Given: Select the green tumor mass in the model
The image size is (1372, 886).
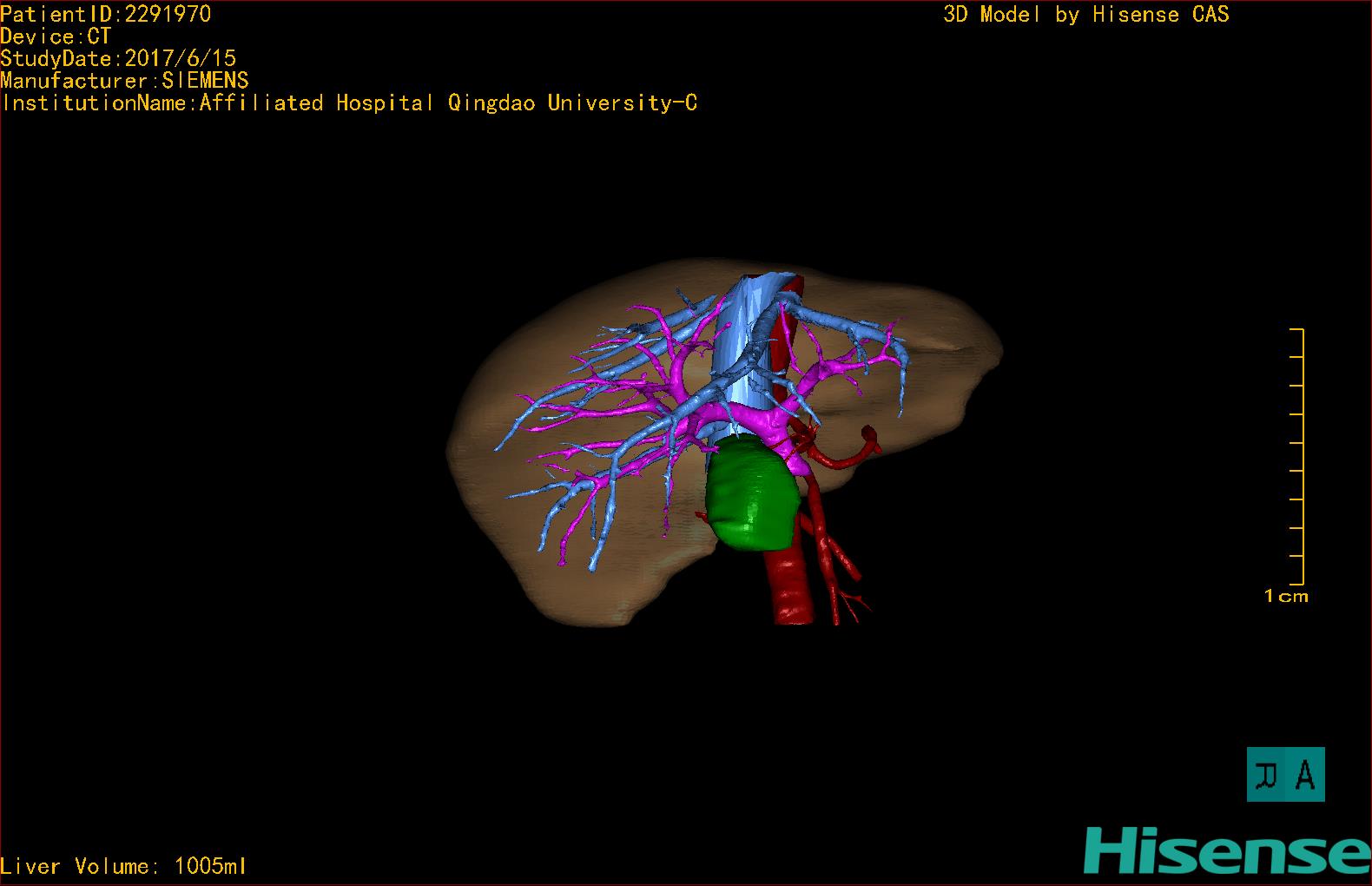Looking at the screenshot, I should coord(751,493).
